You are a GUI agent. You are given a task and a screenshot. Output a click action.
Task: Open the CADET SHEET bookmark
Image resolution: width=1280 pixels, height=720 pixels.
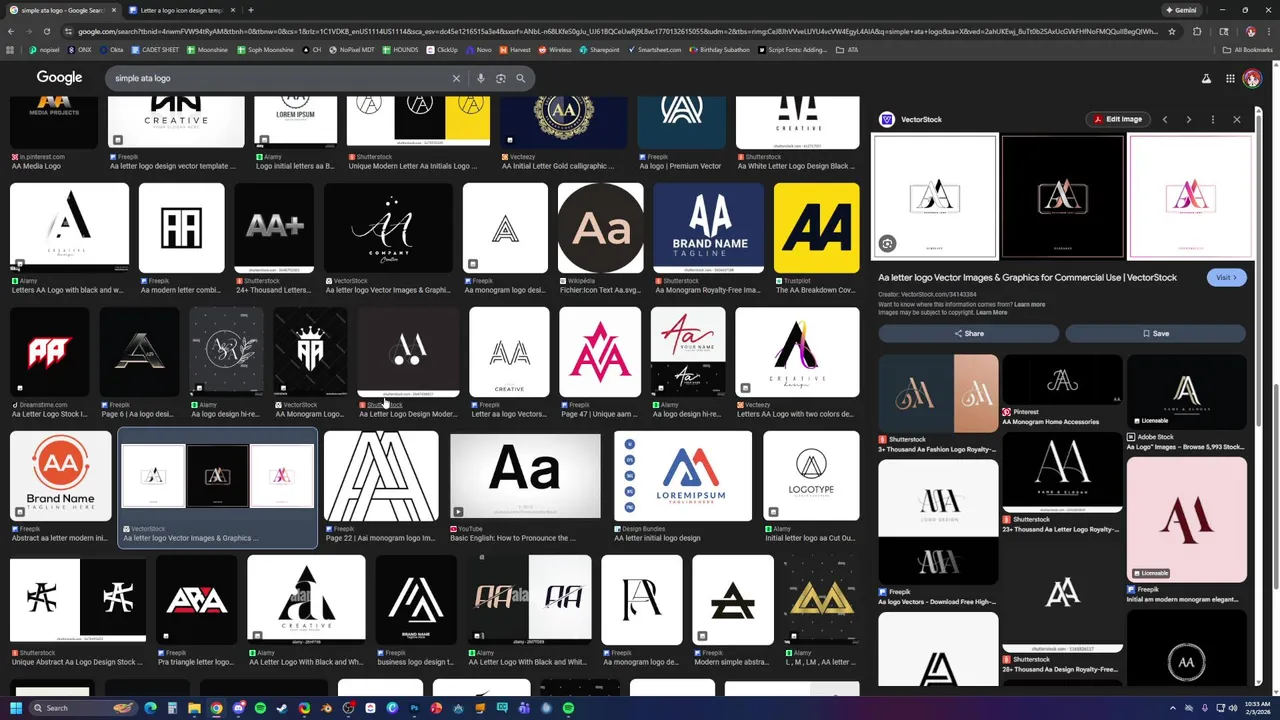[156, 50]
